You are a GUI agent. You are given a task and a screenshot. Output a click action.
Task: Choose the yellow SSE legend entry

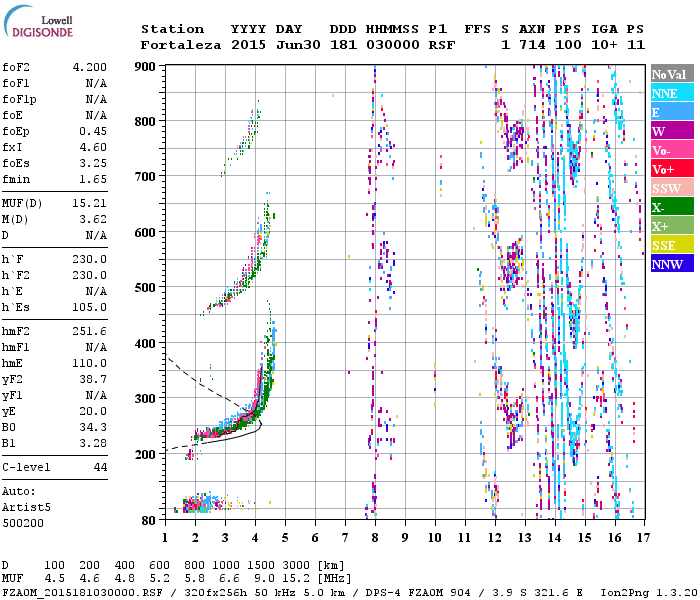[x=671, y=245]
